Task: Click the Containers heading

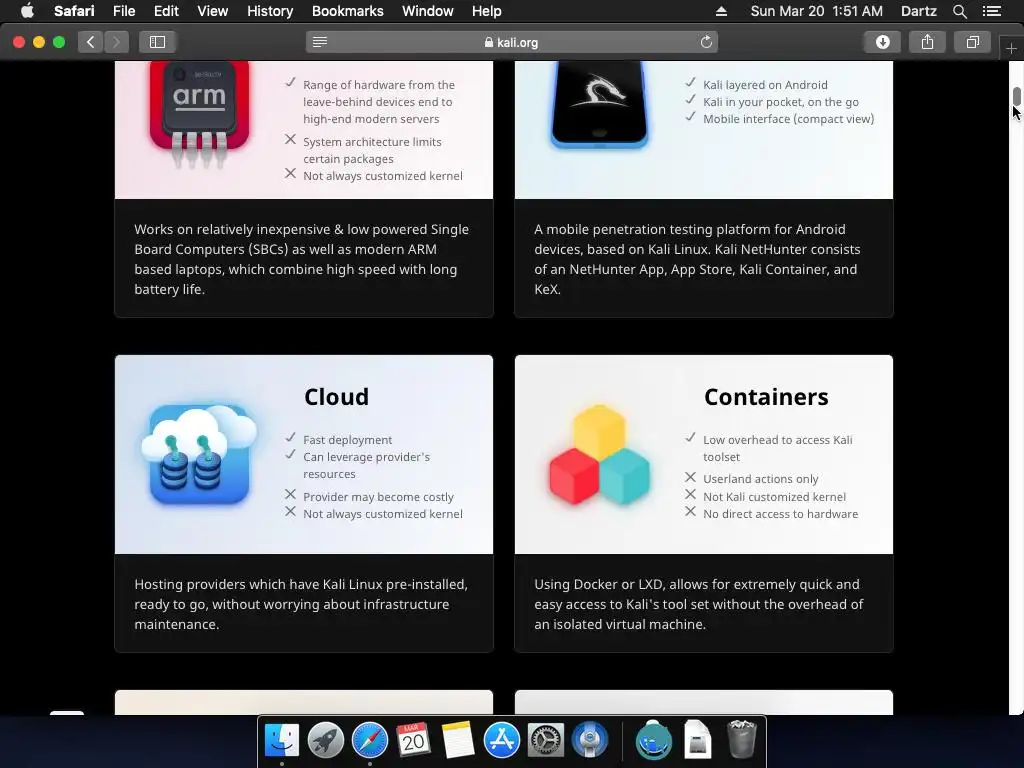Action: (766, 397)
